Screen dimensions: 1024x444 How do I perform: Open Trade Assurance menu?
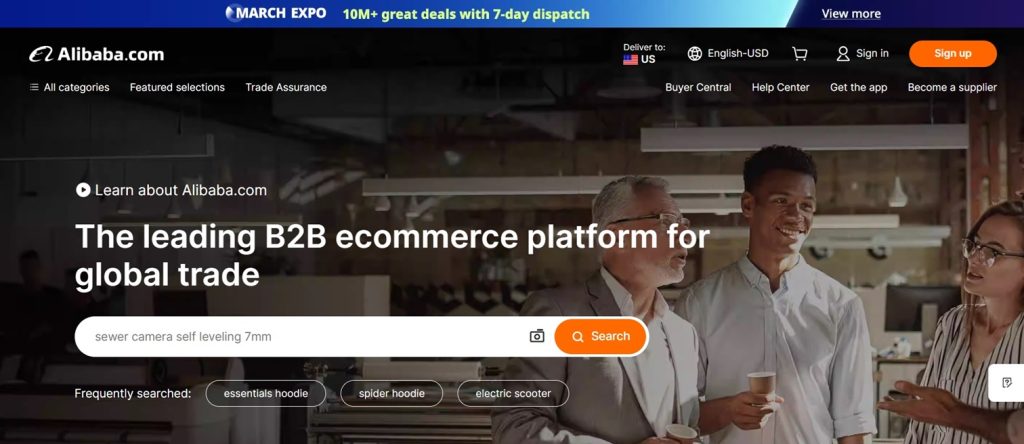pyautogui.click(x=286, y=87)
